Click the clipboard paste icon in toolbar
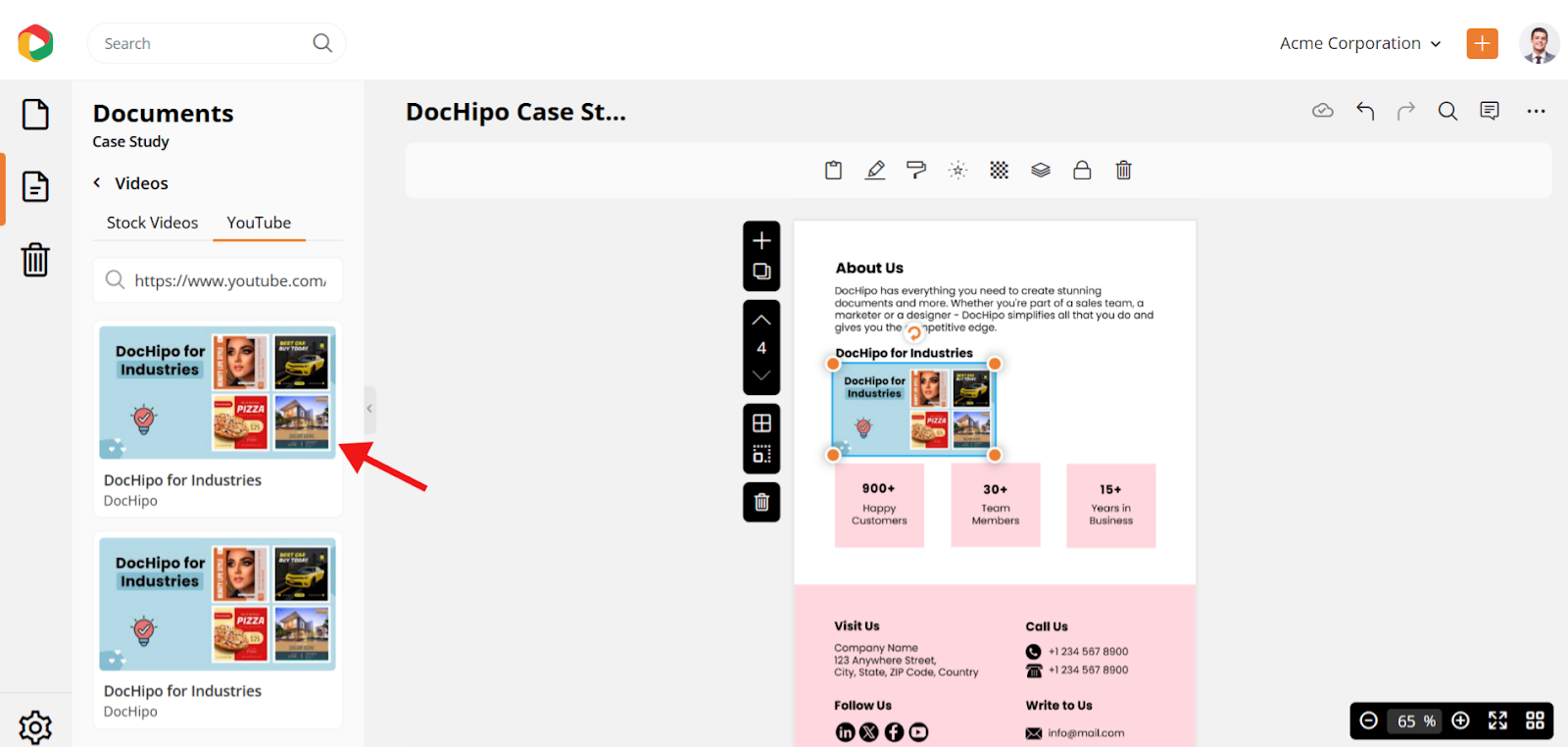 (833, 171)
